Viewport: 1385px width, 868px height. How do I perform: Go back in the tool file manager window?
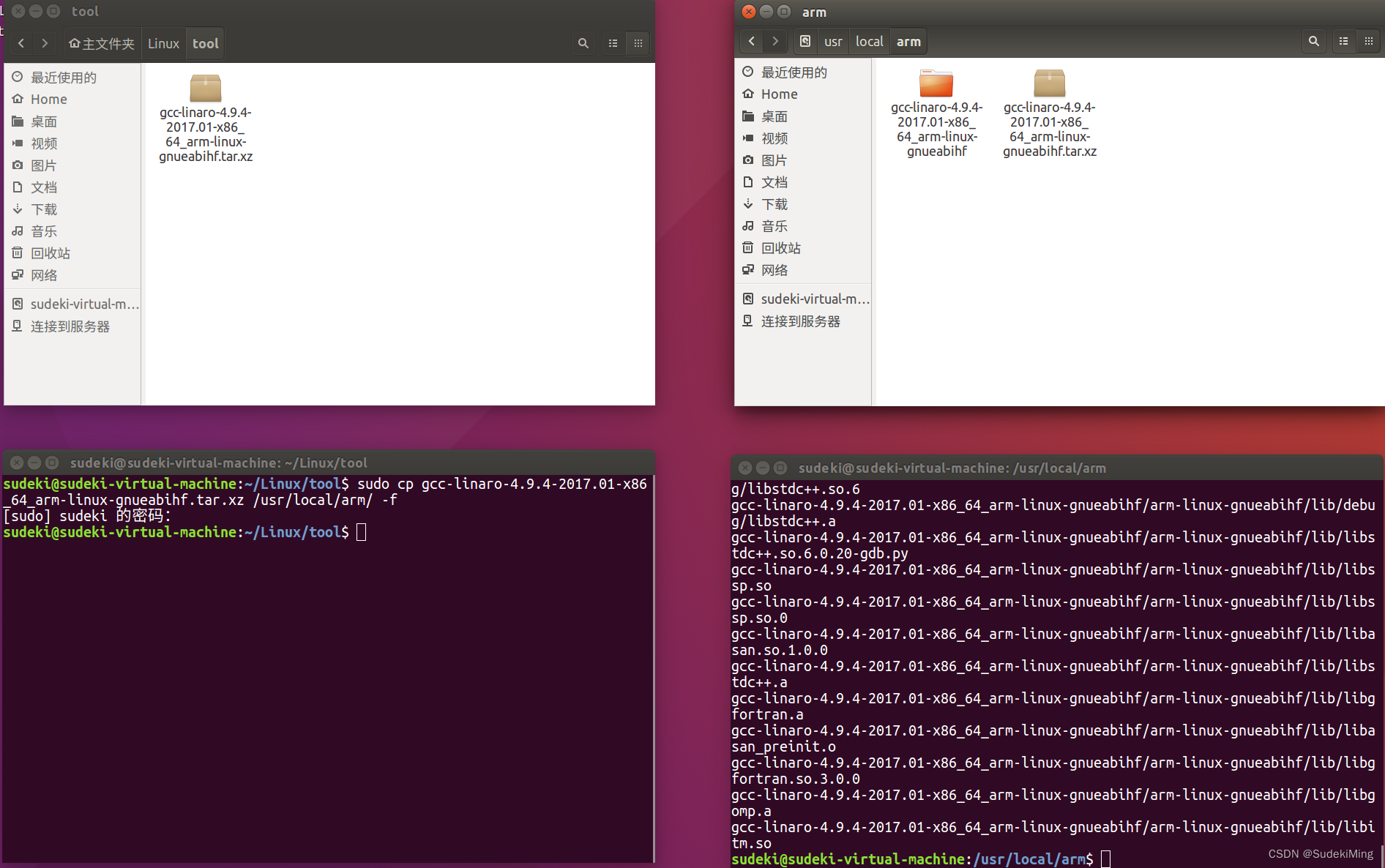(21, 43)
